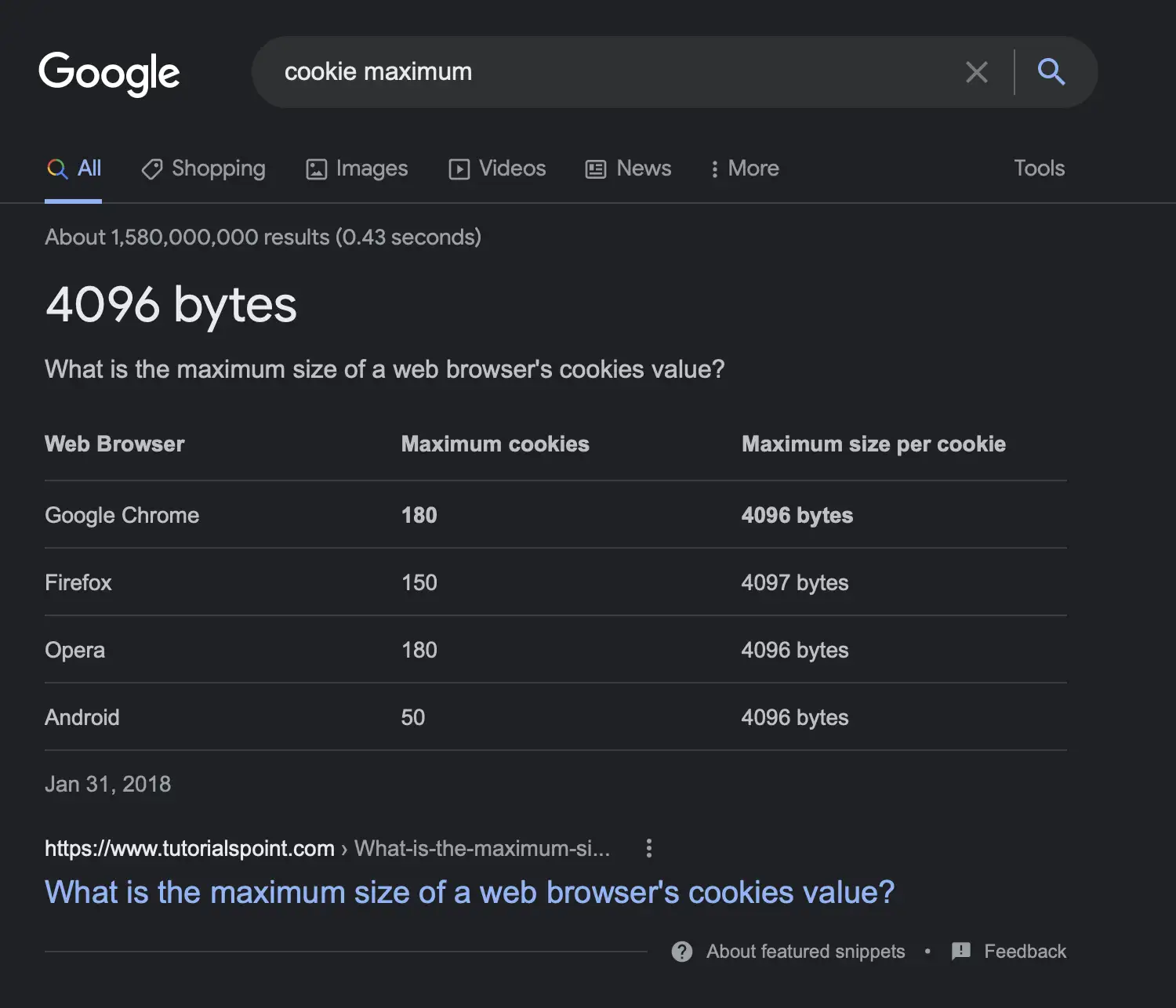1176x1008 pixels.
Task: Switch to the Shopping tab
Action: pyautogui.click(x=203, y=169)
